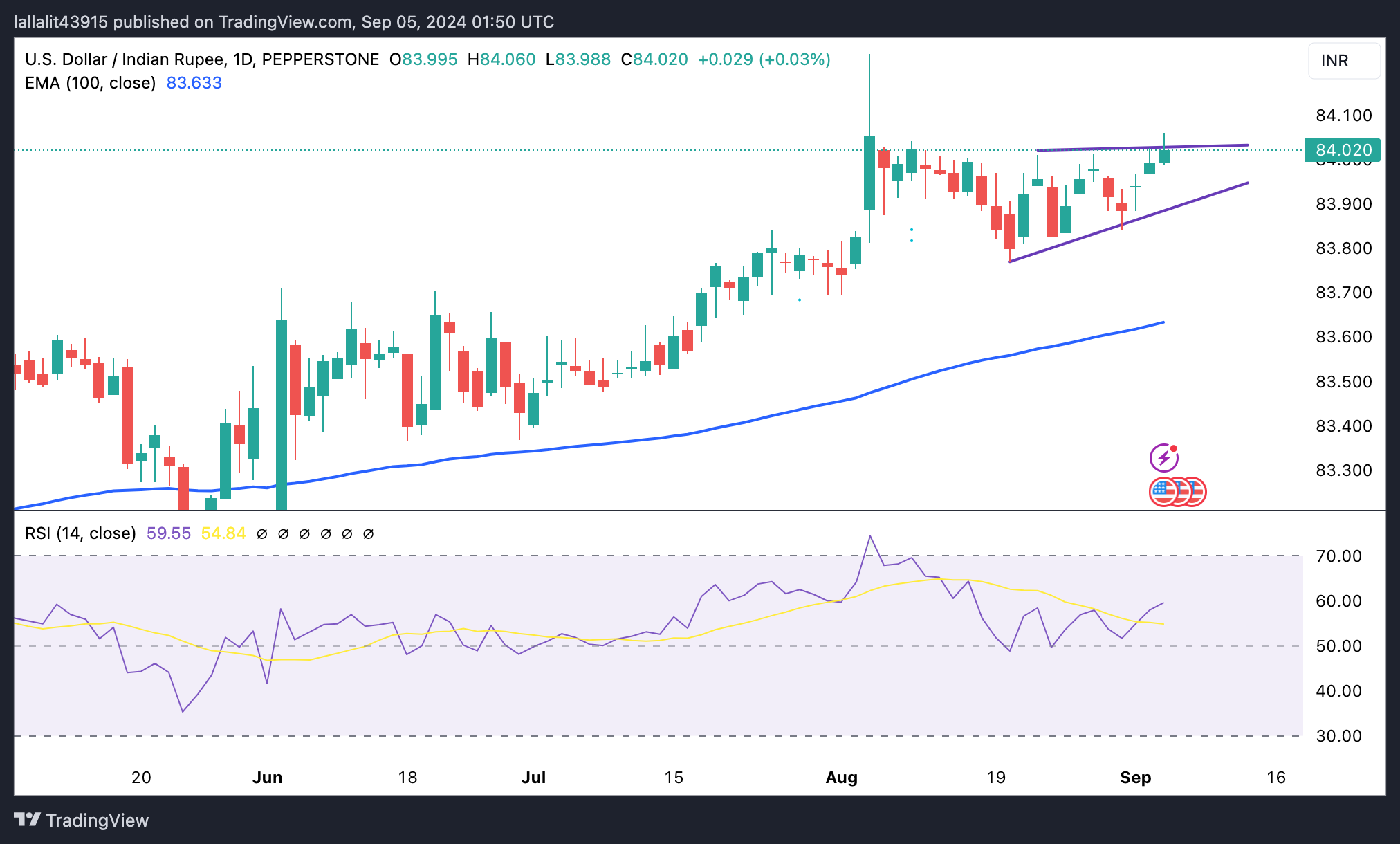Screen dimensions: 1400x844
Task: Click the 84.100 price scale label
Action: point(1343,116)
